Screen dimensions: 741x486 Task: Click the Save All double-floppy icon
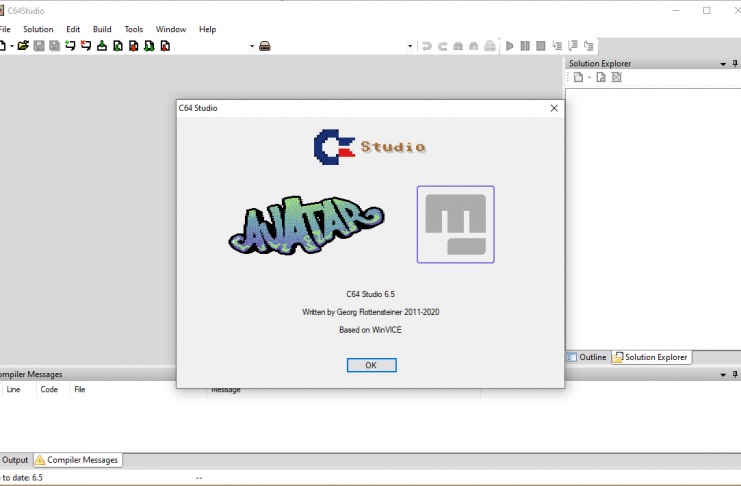pyautogui.click(x=54, y=46)
